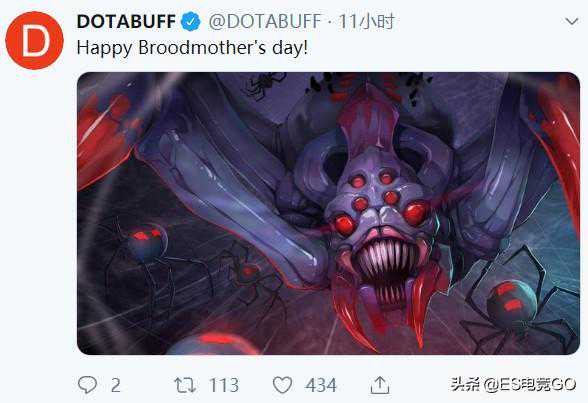Expand the tweet options chevron menu

tap(572, 21)
